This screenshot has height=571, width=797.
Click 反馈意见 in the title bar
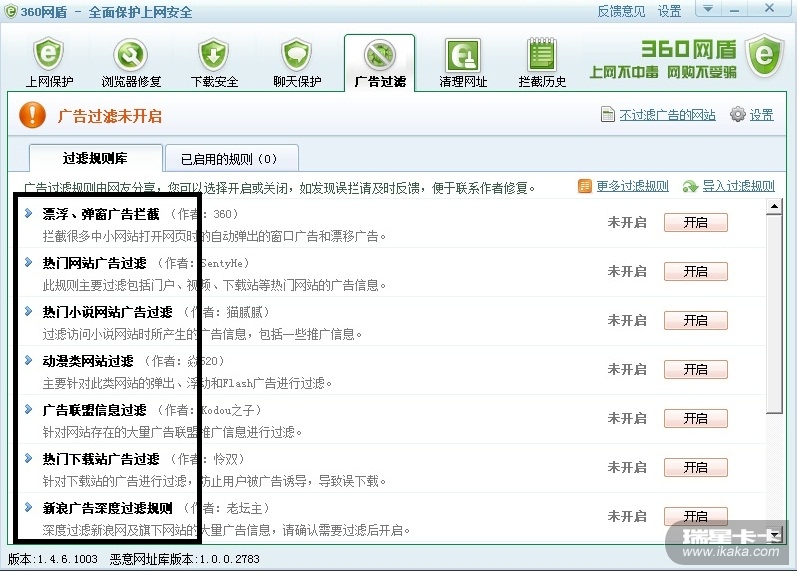point(621,11)
